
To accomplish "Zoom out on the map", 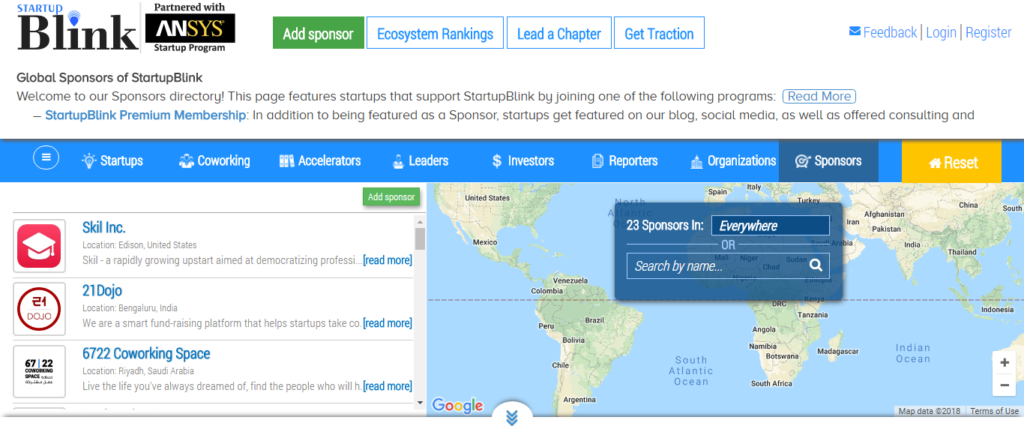I will pyautogui.click(x=1004, y=385).
